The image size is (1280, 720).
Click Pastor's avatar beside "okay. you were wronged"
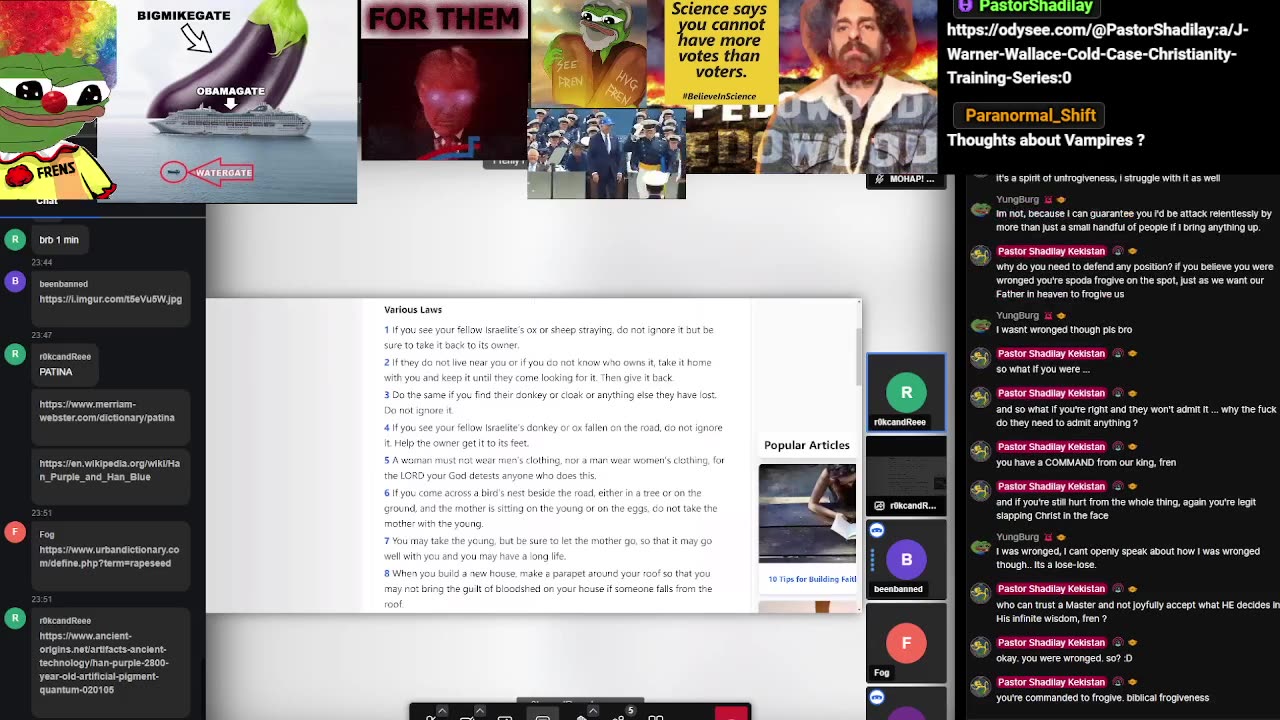pos(980,648)
